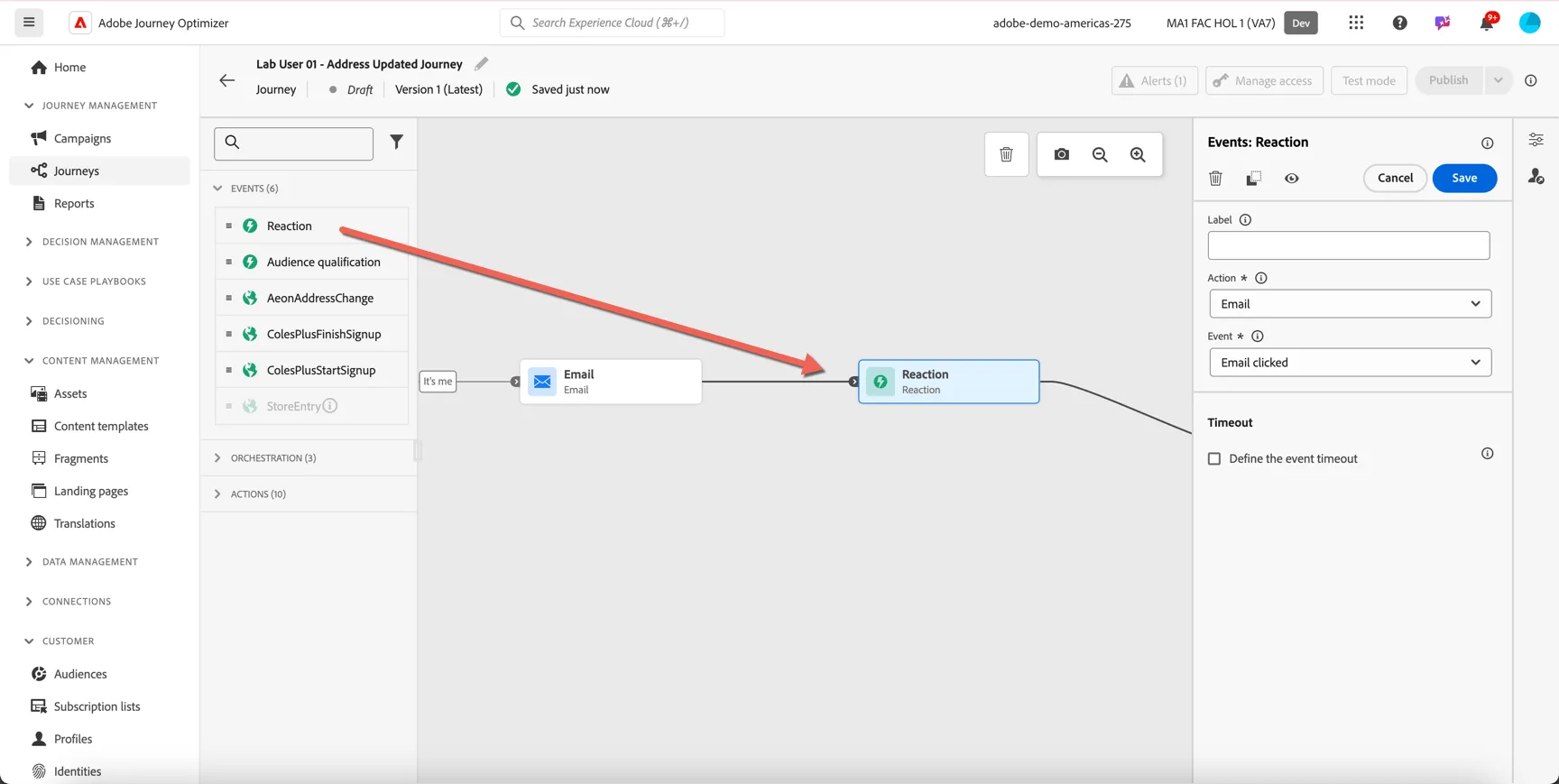Click the Adobe logo icon
This screenshot has width=1559, height=784.
tap(80, 23)
